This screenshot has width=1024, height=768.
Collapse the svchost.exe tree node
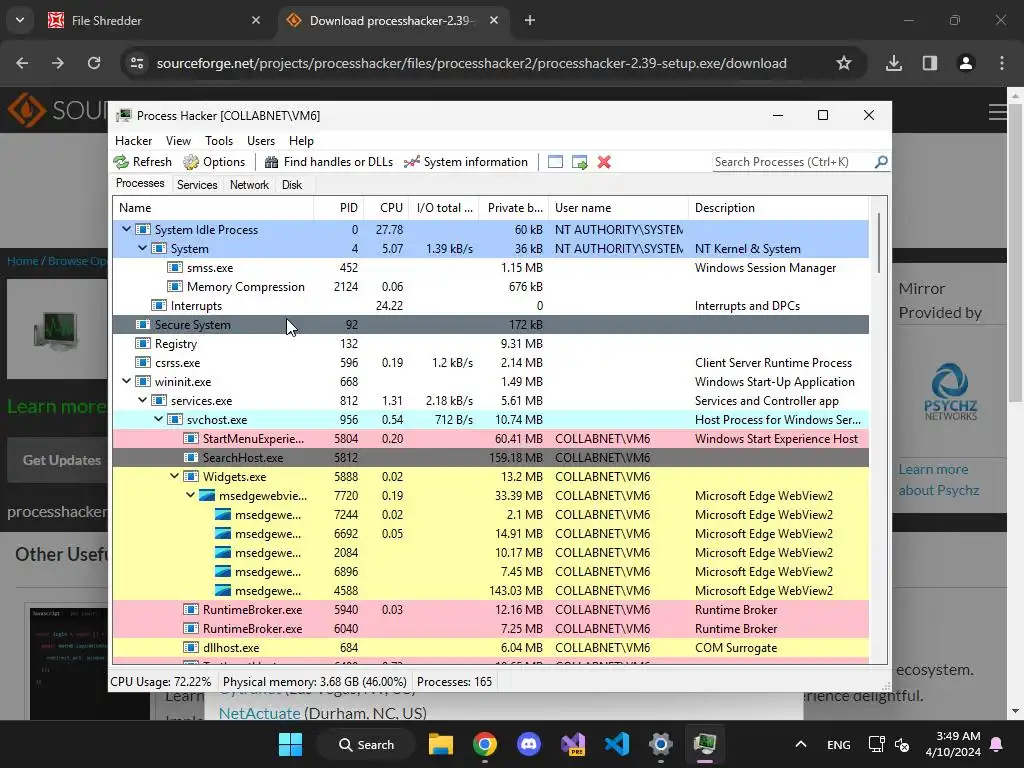coord(159,419)
